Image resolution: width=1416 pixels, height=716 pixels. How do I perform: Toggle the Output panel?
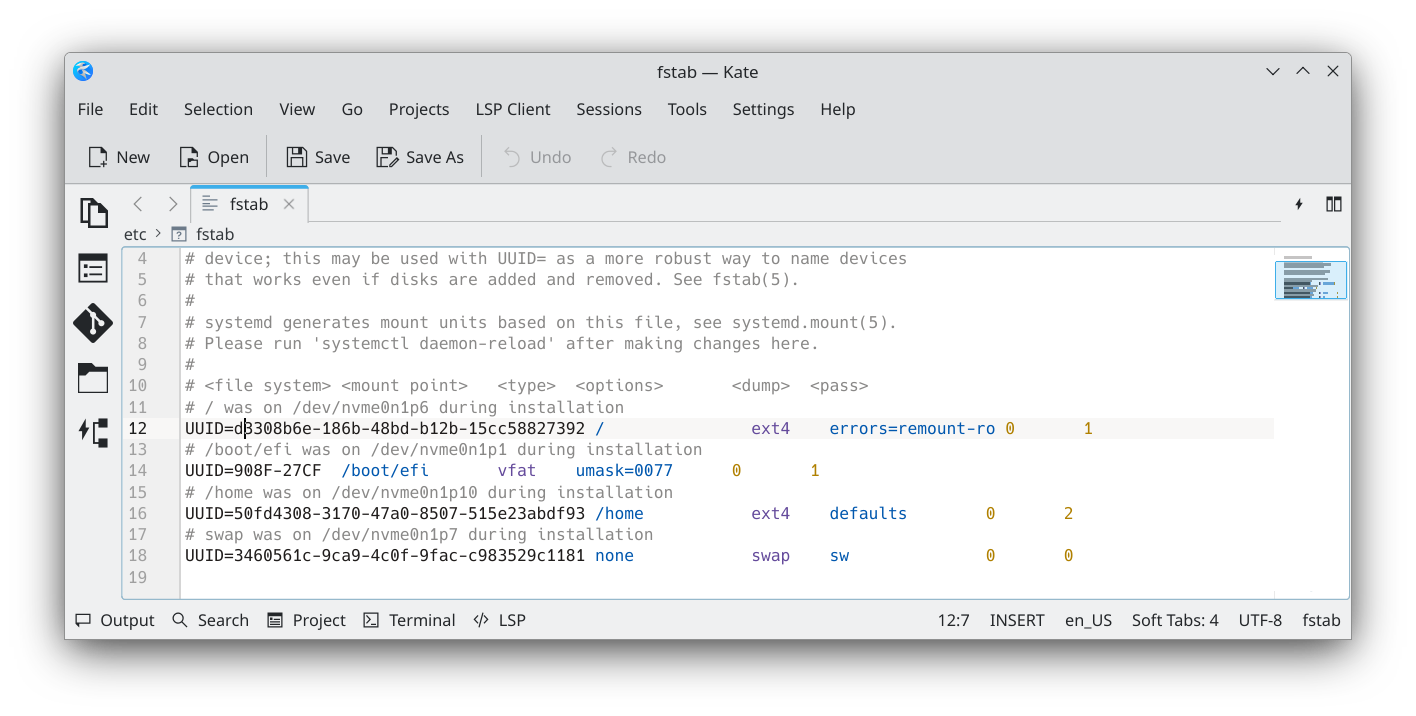click(115, 620)
